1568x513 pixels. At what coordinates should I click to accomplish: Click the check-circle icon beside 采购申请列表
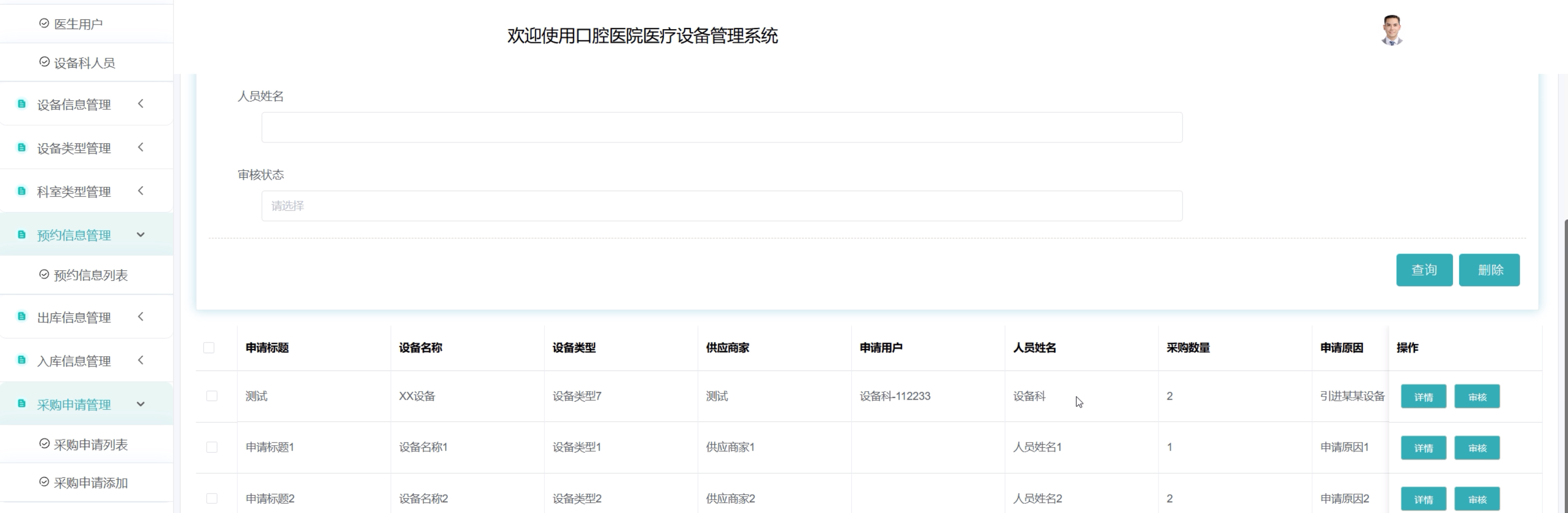pos(44,444)
